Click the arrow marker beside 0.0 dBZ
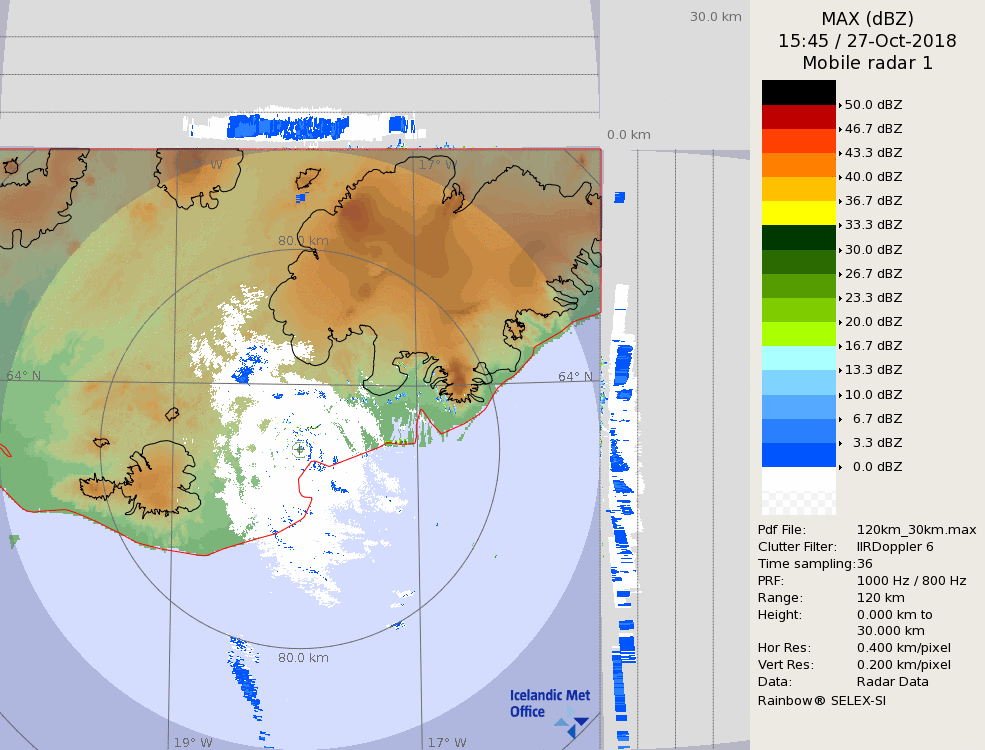 tap(840, 467)
